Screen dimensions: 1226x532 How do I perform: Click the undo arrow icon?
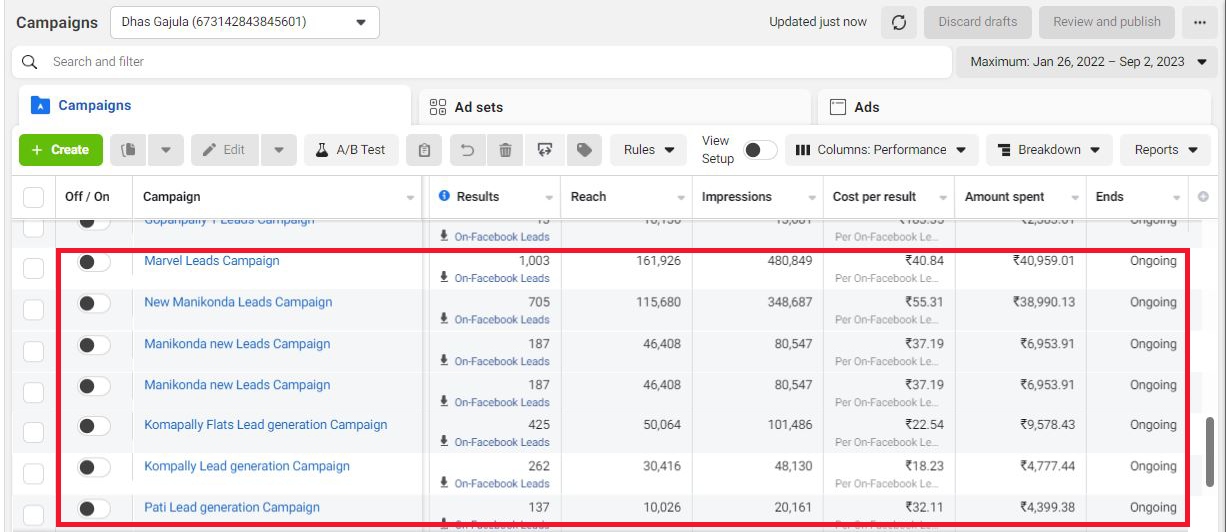(x=467, y=150)
